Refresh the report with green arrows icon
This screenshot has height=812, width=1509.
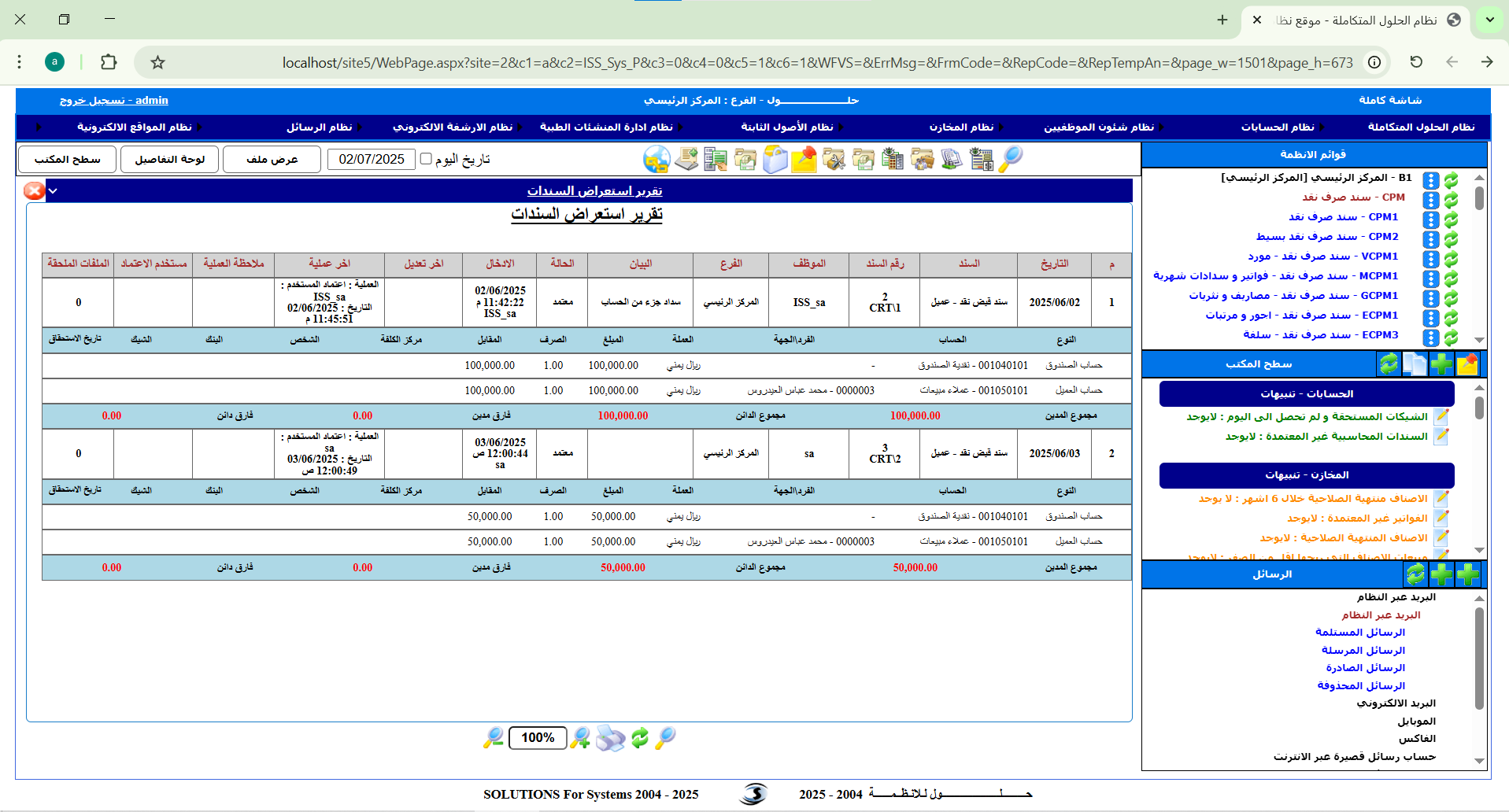[640, 738]
